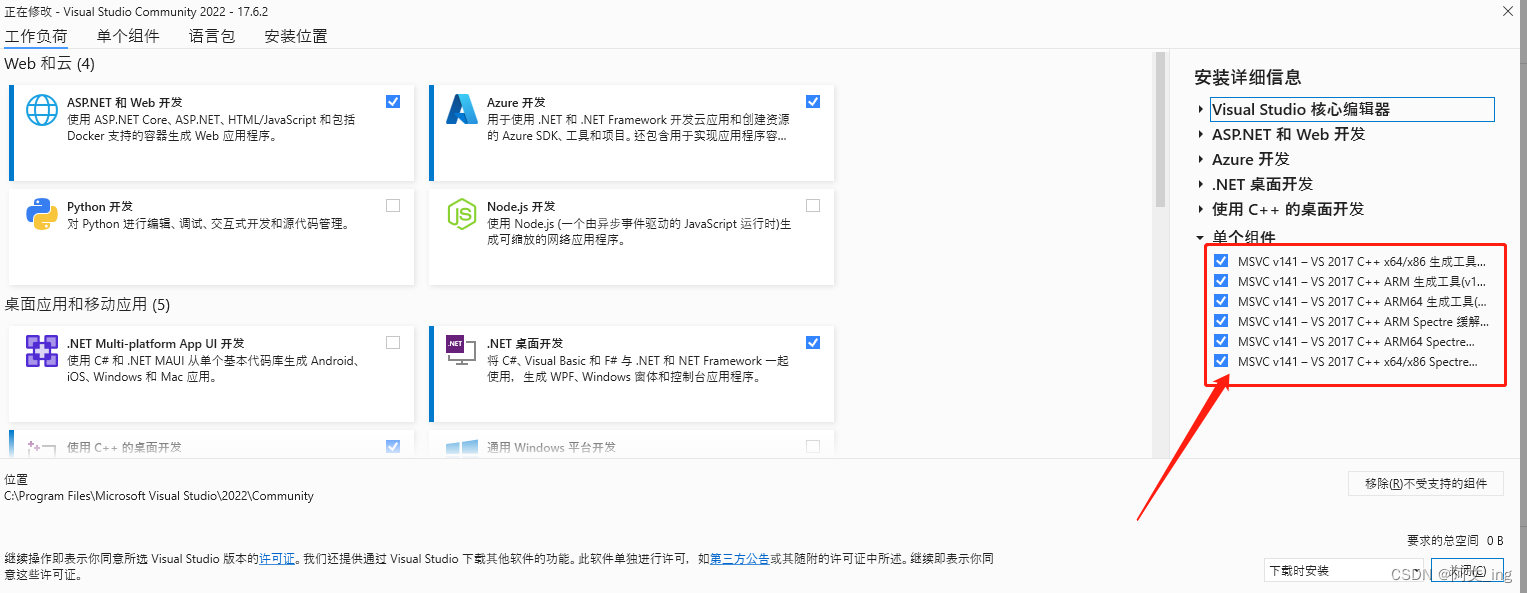Select the ASP.NET 和 Web 开发 globe icon
This screenshot has width=1527, height=593.
pos(41,110)
